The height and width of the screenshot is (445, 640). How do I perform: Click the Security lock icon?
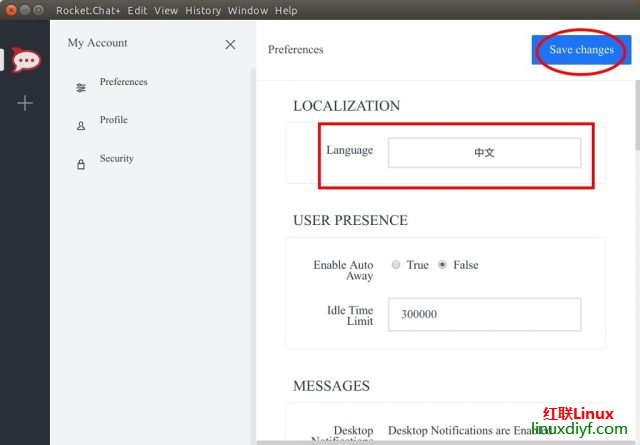(81, 165)
